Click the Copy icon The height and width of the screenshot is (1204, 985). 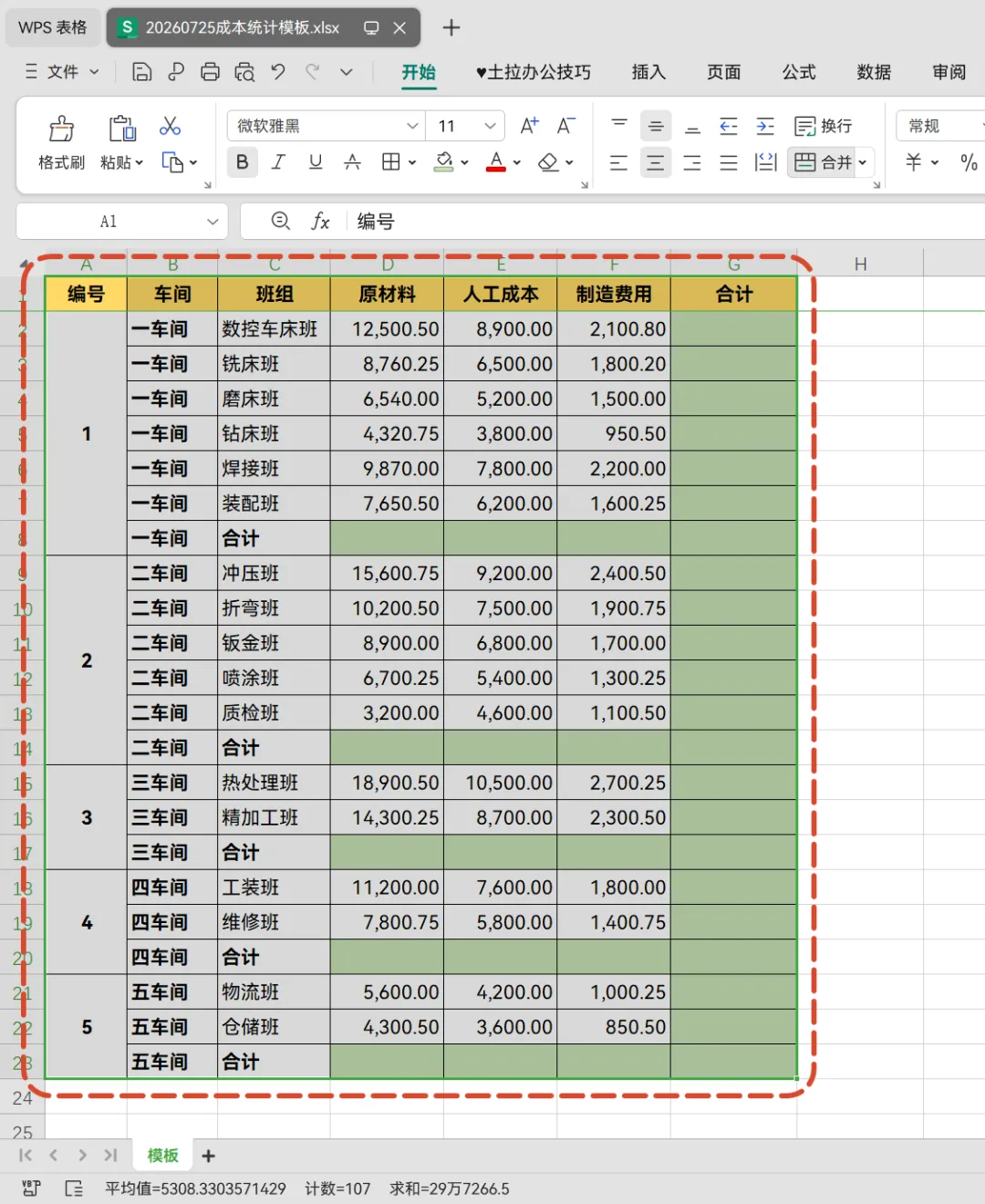tap(172, 161)
